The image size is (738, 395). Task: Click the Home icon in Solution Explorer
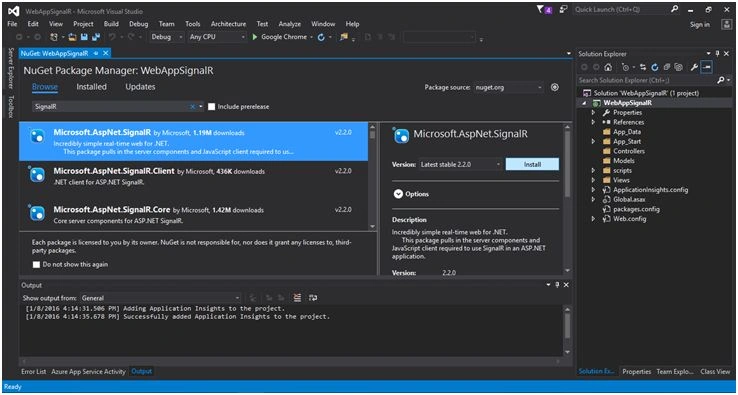click(608, 67)
